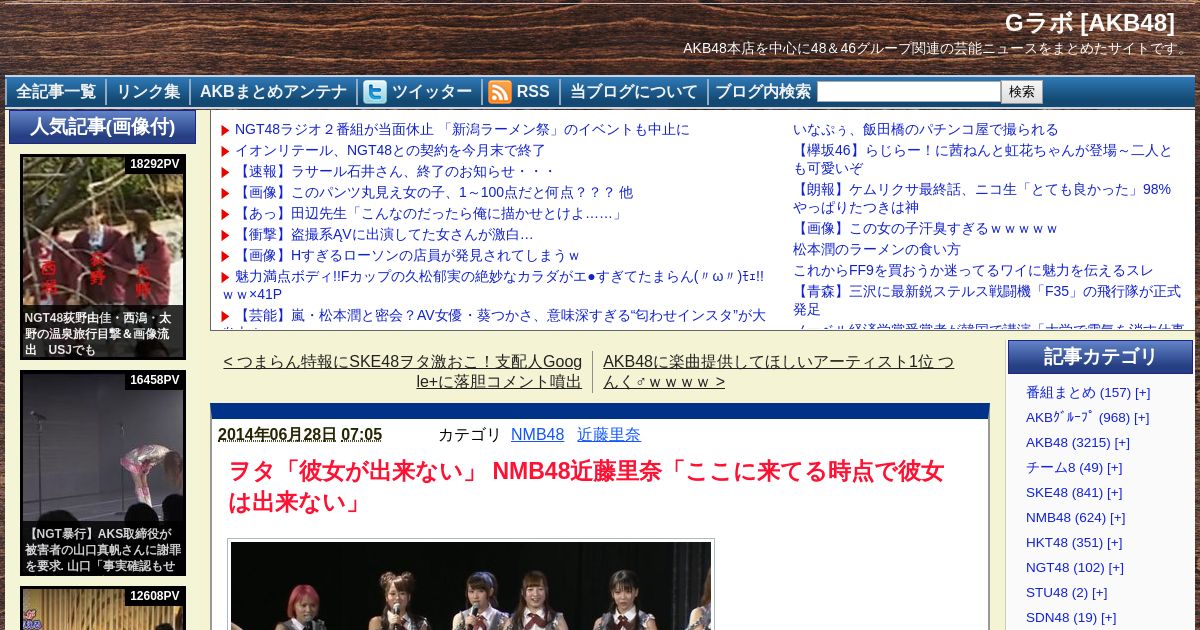Open SKE48 (841) category
Viewport: 1200px width, 630px height.
1065,492
